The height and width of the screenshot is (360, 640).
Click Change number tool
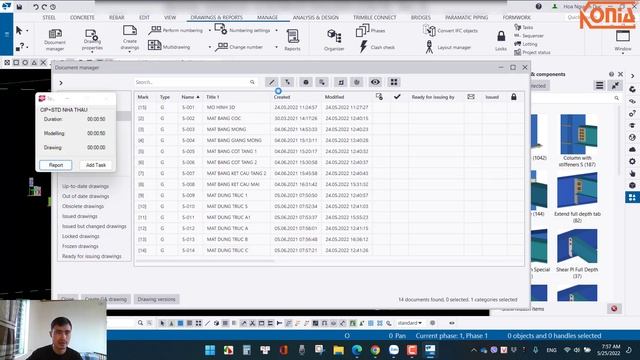tap(239, 47)
